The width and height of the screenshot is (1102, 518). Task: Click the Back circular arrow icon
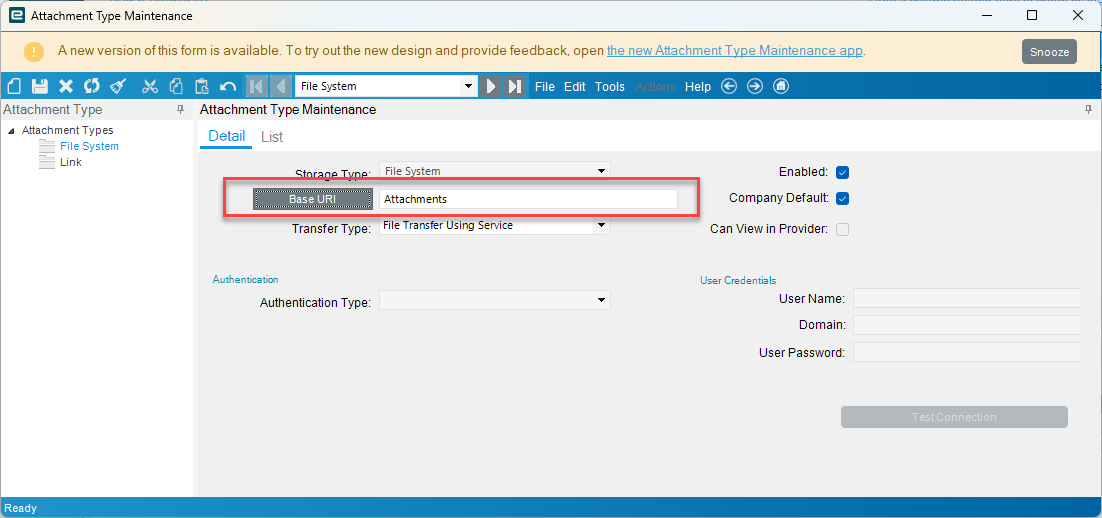coord(730,86)
